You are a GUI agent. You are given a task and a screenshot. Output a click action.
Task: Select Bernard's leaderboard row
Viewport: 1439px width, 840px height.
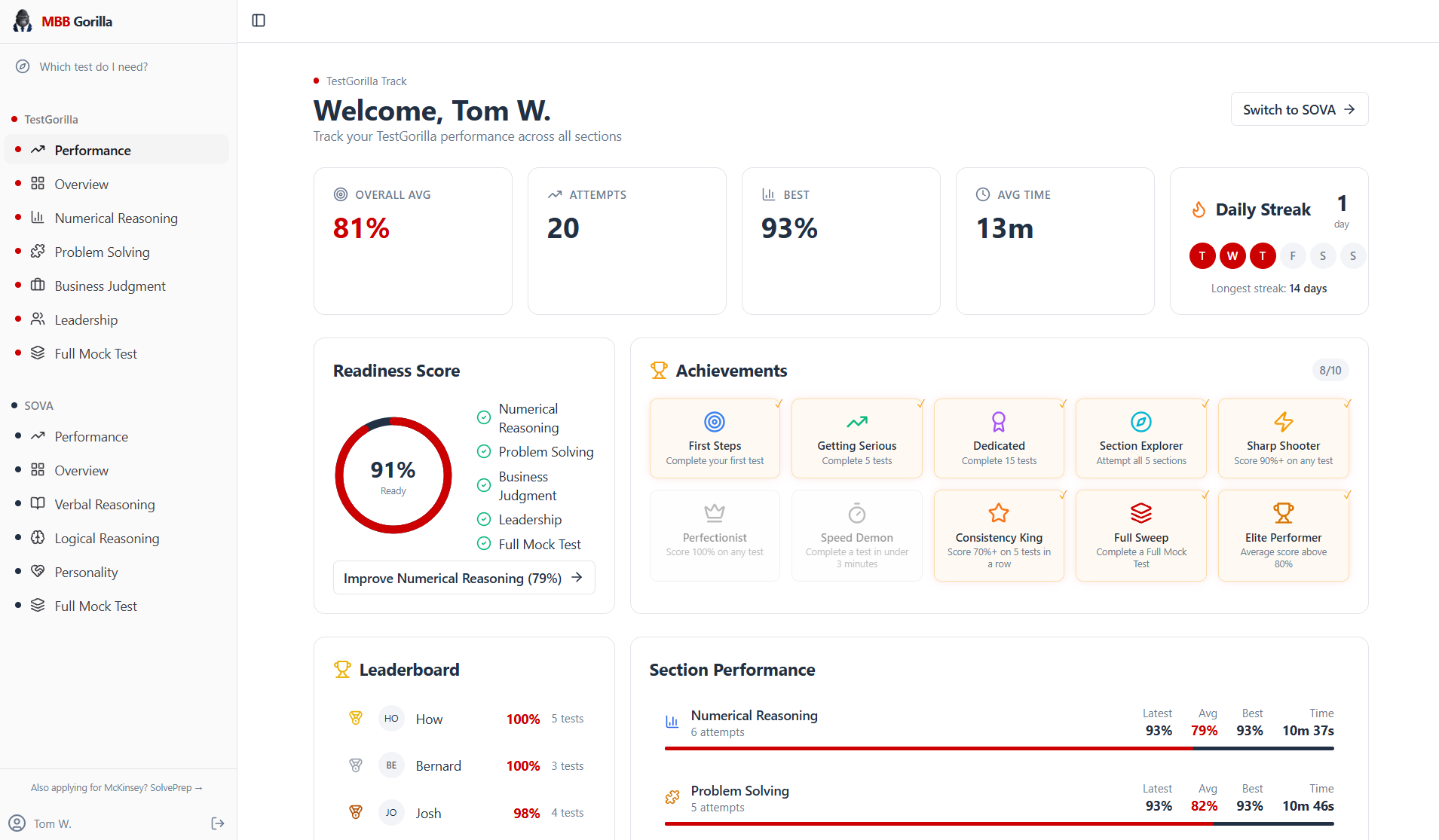[464, 765]
